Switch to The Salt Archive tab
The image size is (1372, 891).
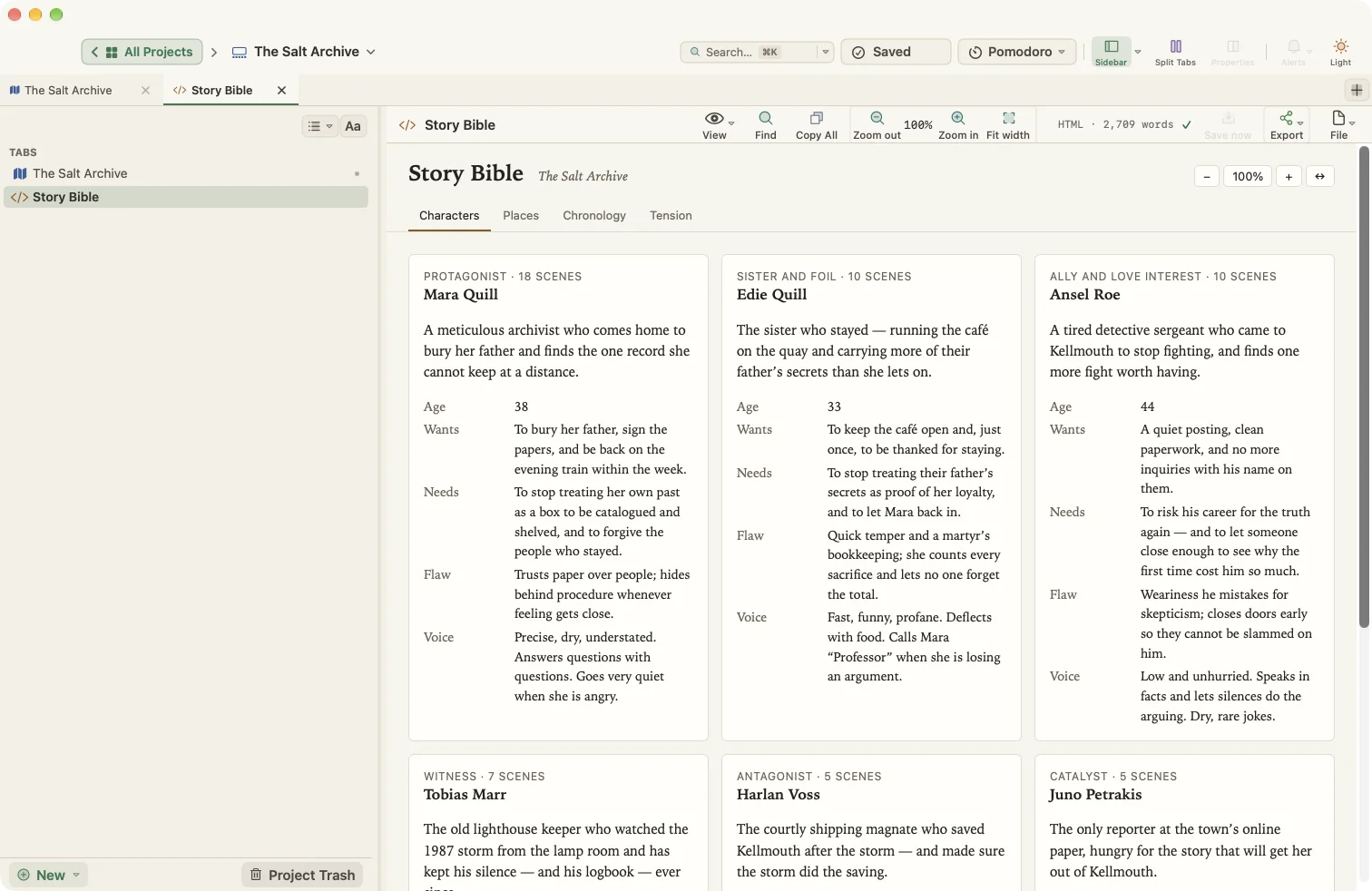[68, 90]
